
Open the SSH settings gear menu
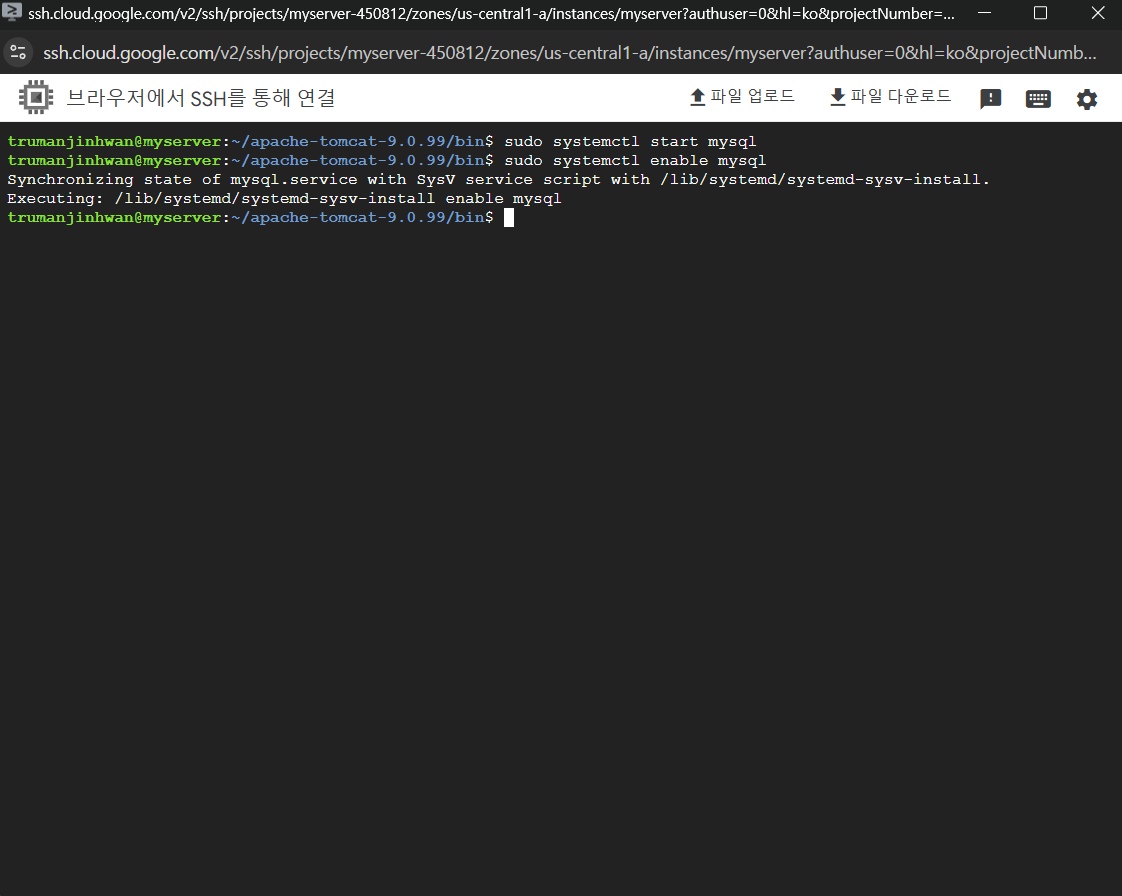1086,99
